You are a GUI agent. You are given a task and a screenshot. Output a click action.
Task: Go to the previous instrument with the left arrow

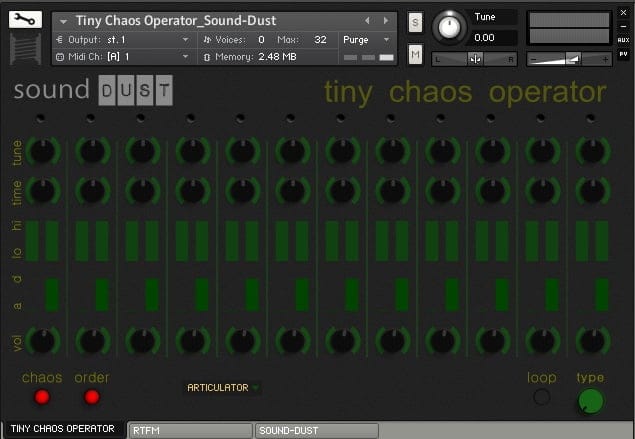click(367, 20)
